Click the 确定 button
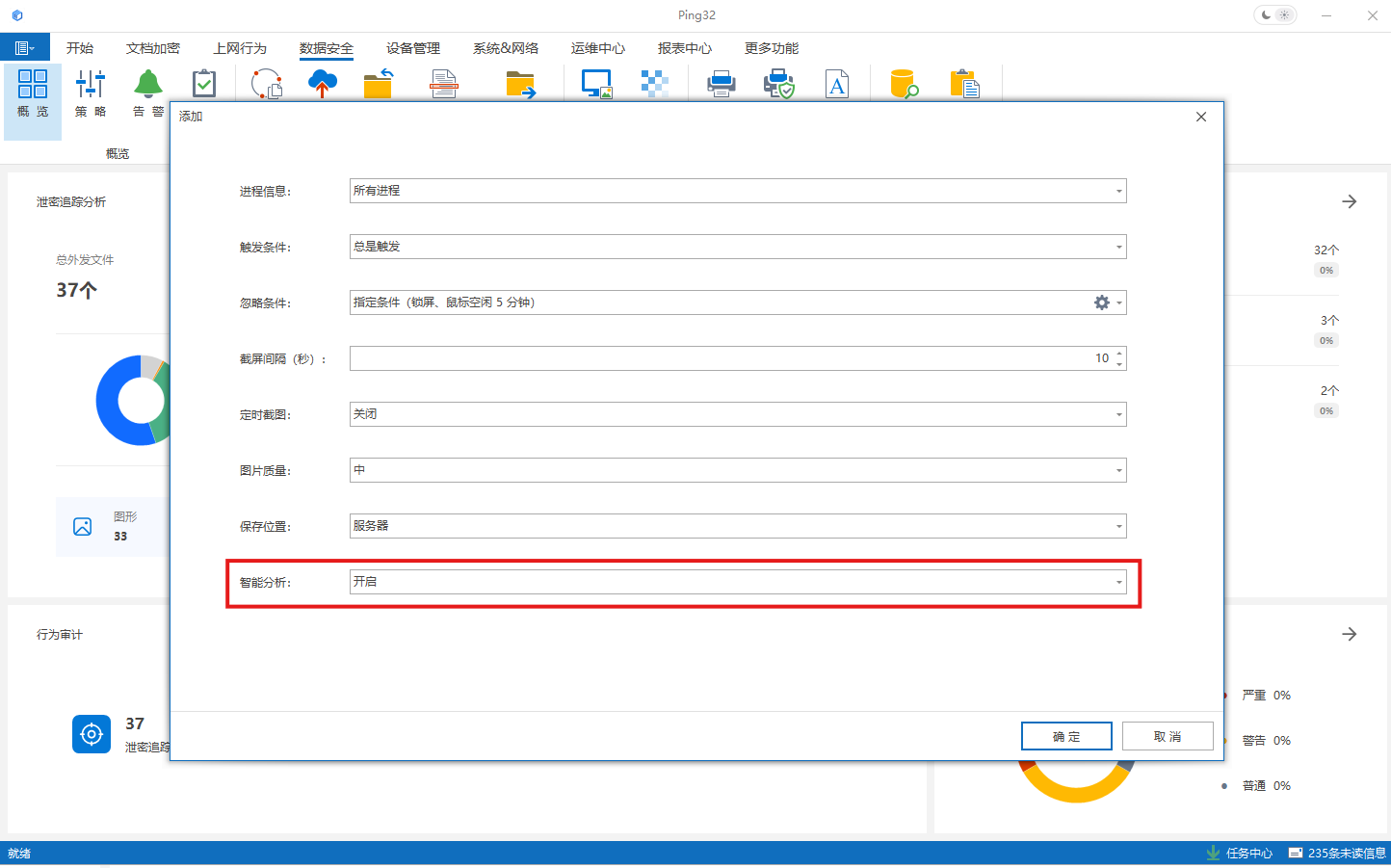The width and height of the screenshot is (1391, 868). click(1066, 736)
